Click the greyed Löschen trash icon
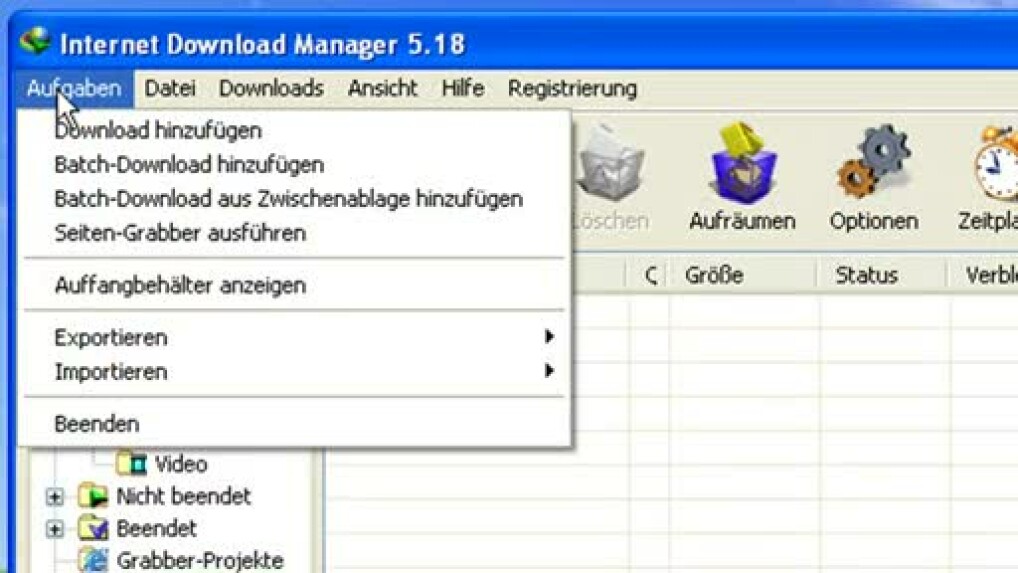 (611, 165)
